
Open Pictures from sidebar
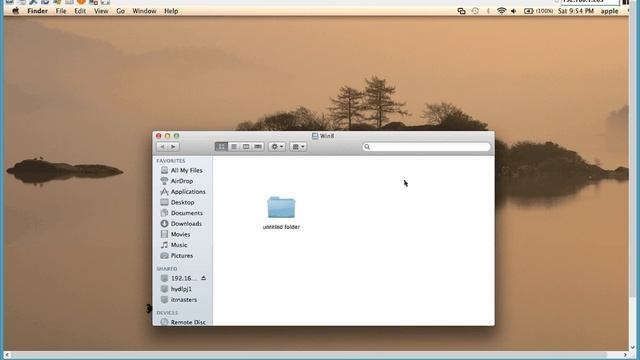click(x=182, y=256)
